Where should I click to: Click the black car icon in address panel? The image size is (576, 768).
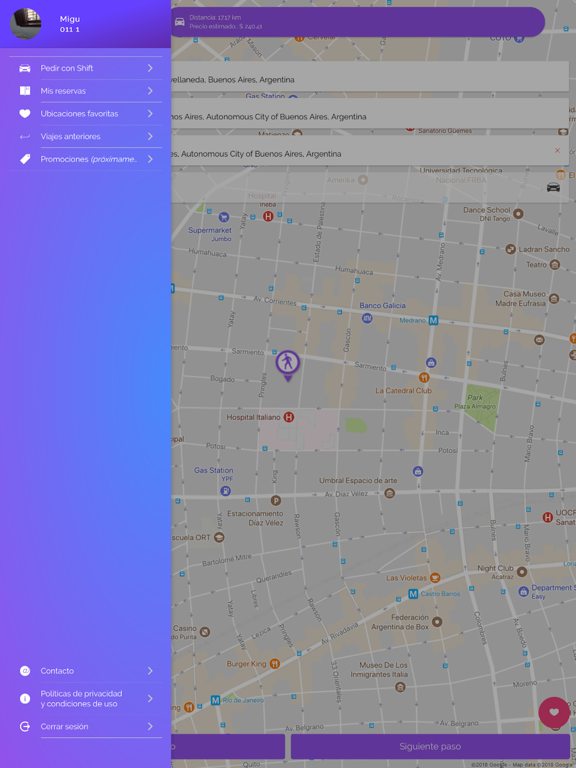pos(553,187)
